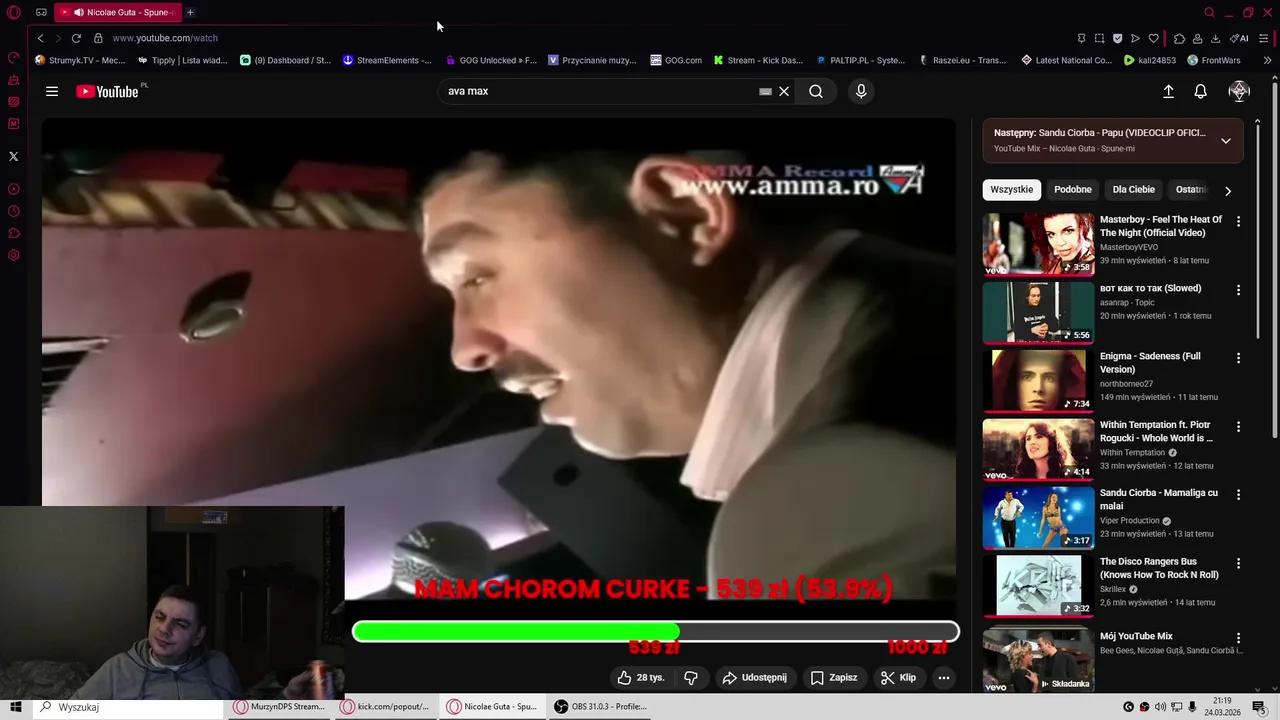1280x720 pixels.
Task: Open kali24853 bookmark
Action: [x=1150, y=60]
